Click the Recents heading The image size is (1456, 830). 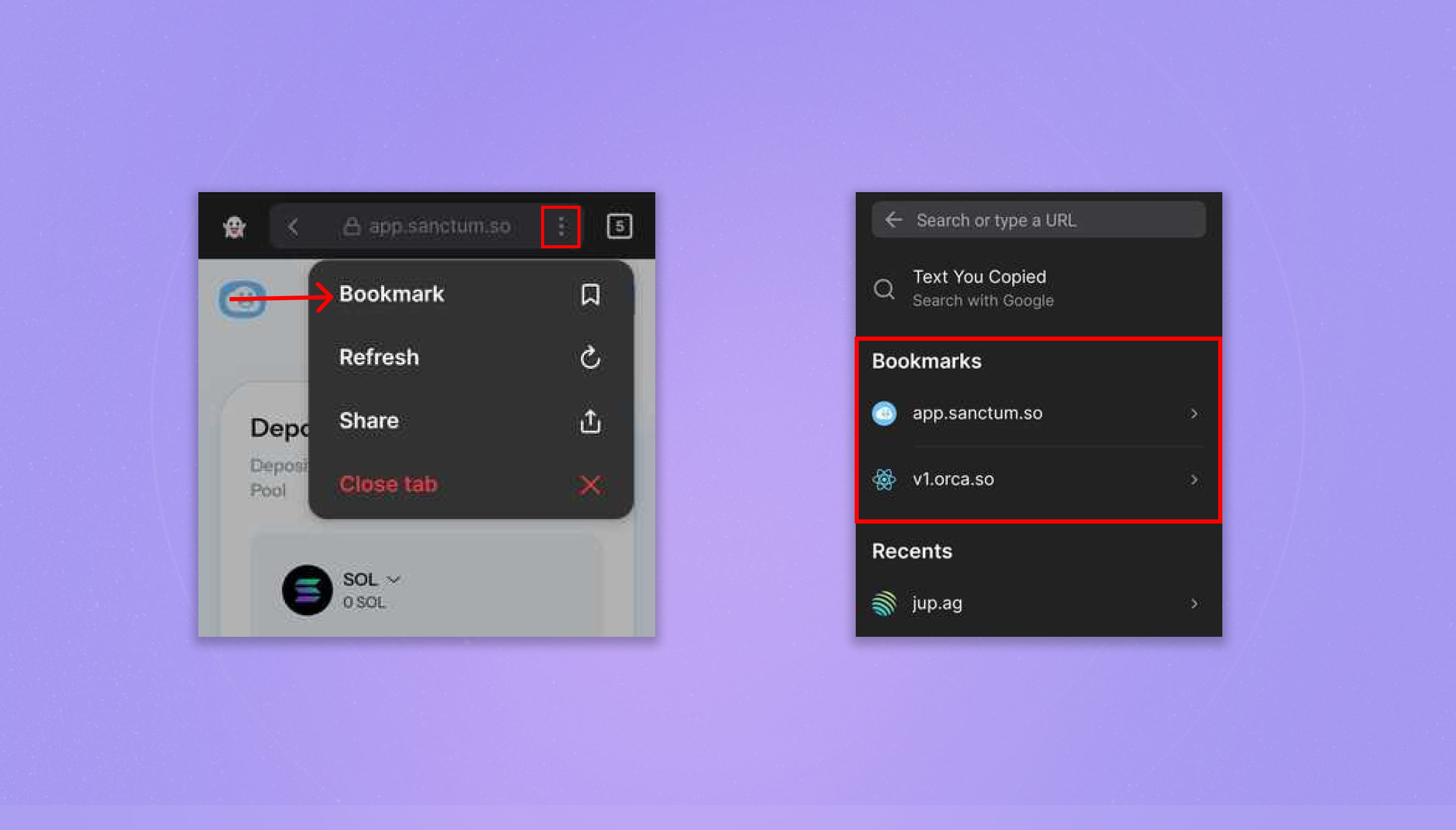coord(912,551)
